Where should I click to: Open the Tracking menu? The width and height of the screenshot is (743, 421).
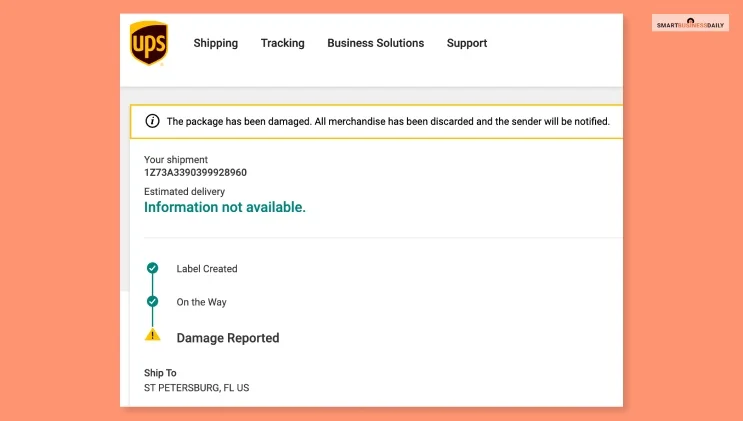(x=282, y=43)
